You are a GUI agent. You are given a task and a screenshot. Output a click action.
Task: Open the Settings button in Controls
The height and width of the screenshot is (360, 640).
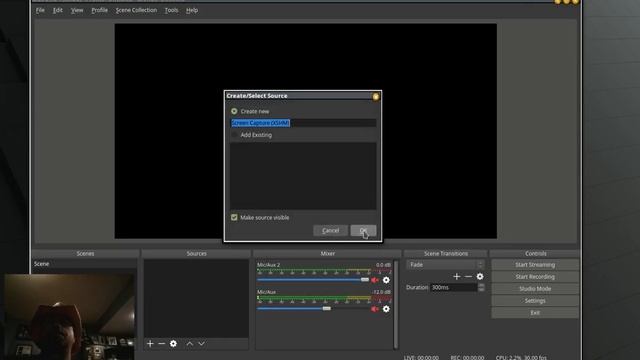pyautogui.click(x=535, y=301)
